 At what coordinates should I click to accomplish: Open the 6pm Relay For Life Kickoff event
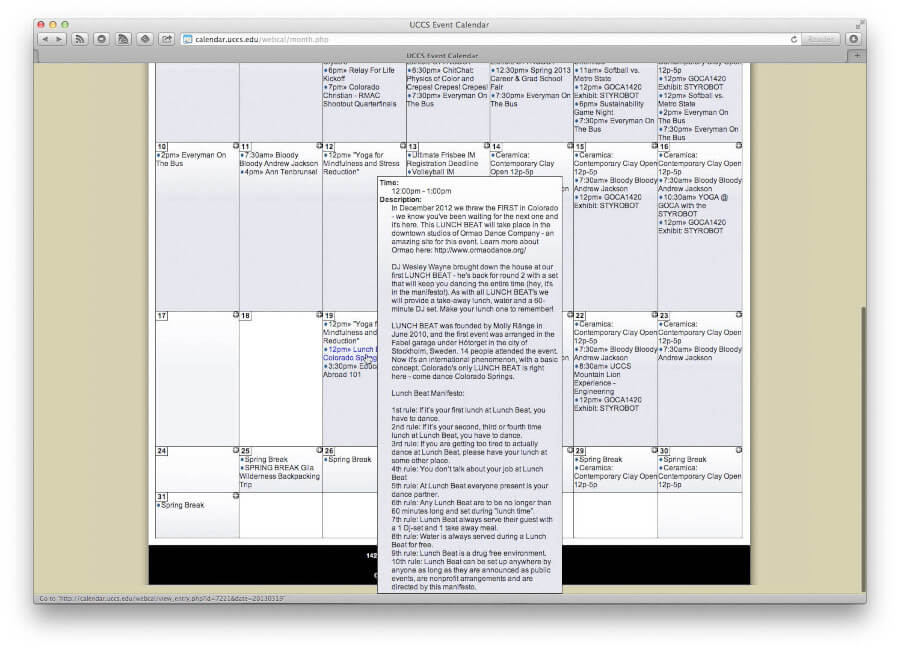coord(359,74)
